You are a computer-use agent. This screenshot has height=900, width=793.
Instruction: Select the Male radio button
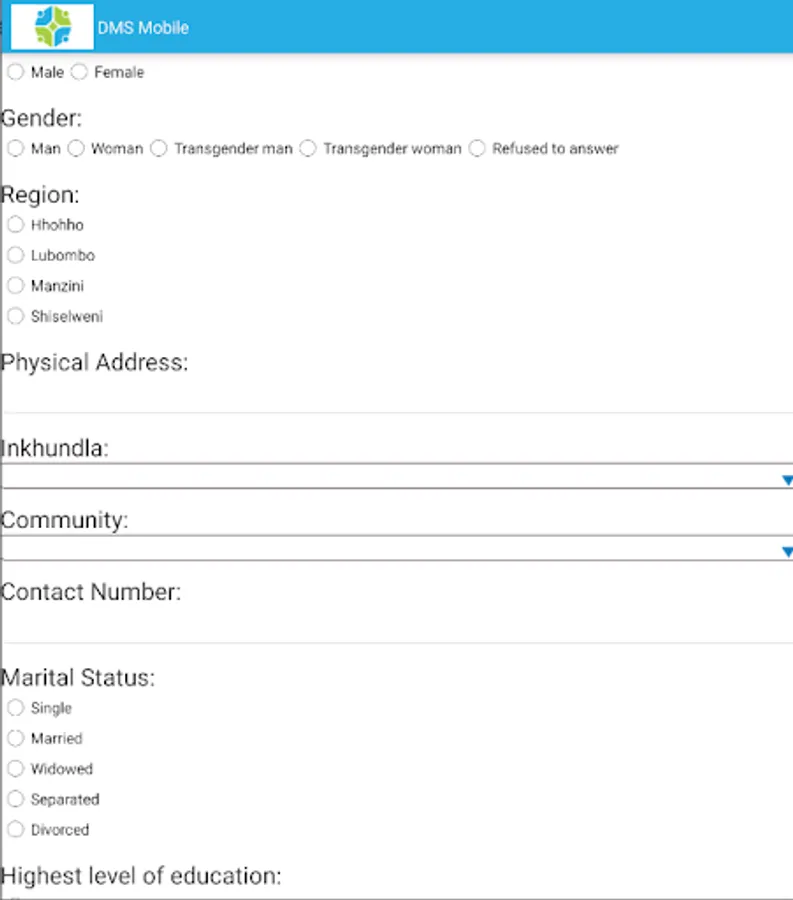[15, 72]
